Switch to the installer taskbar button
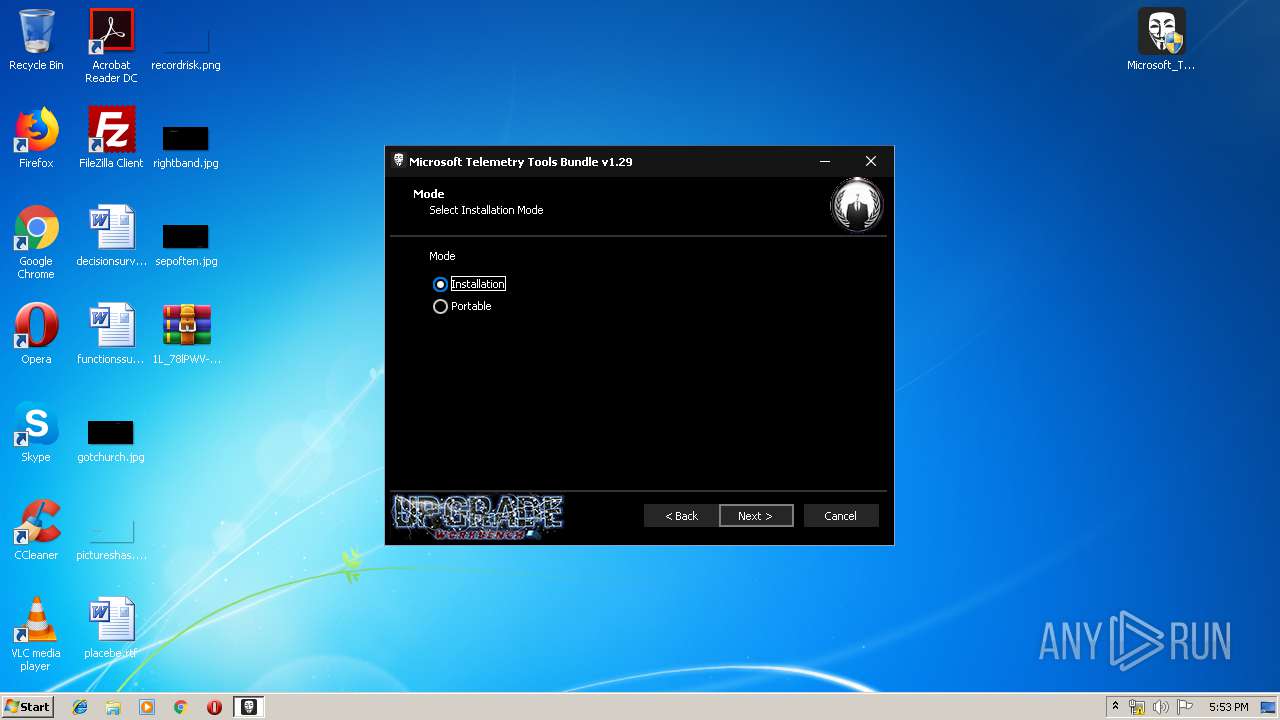1280x720 pixels. (x=249, y=707)
